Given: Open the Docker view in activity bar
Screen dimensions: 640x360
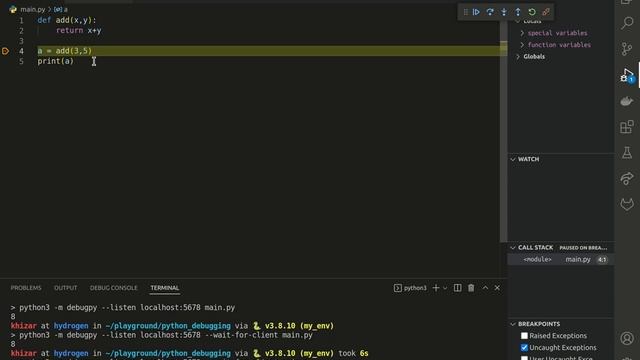Looking at the screenshot, I should click(627, 101).
